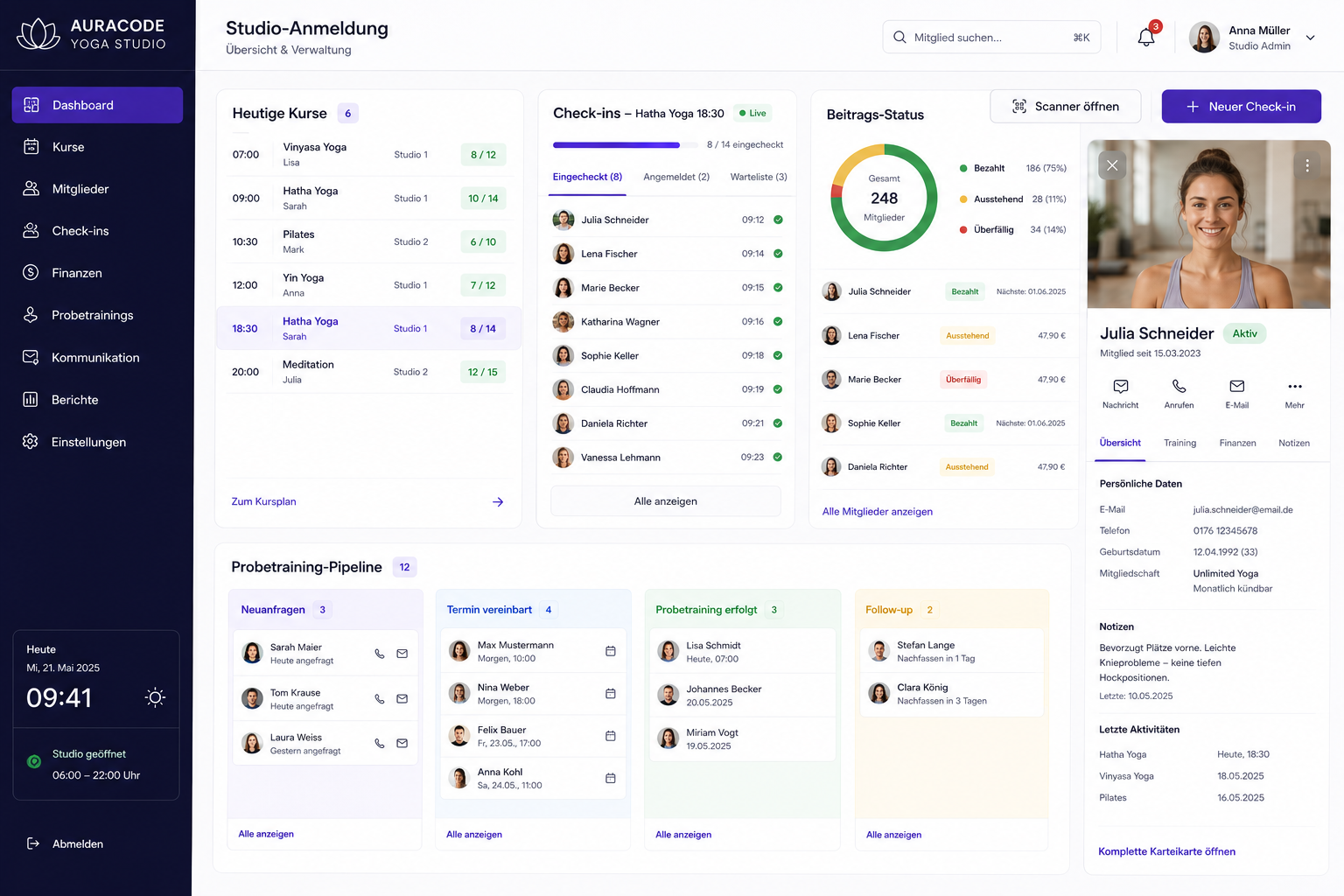Image resolution: width=1344 pixels, height=896 pixels.
Task: Click Alle anzeigen under Probetraining erfolgt
Action: click(x=683, y=835)
